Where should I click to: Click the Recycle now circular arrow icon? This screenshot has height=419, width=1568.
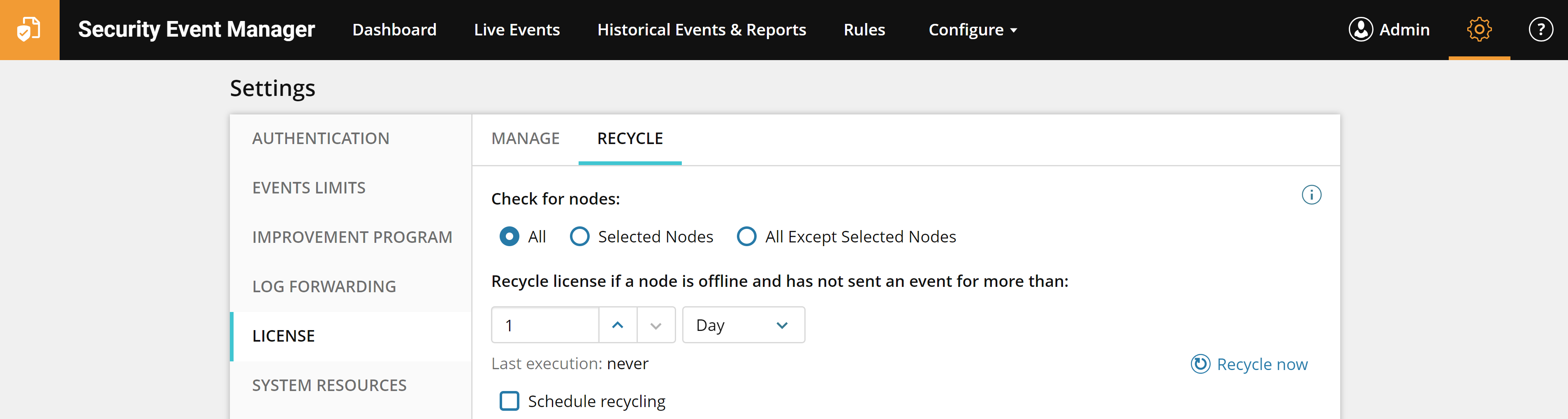1200,364
